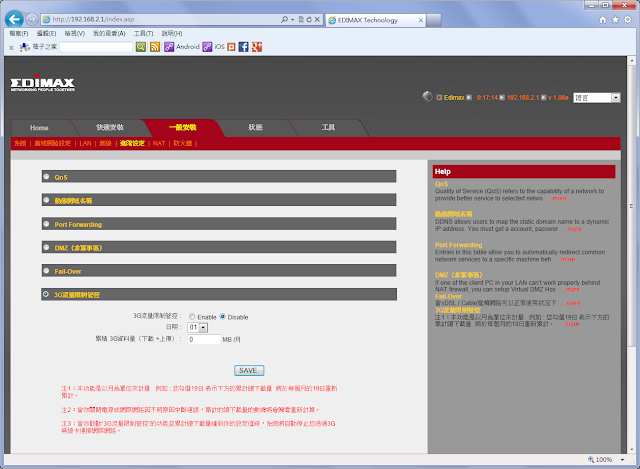Open the 防火牆 submenu link
640x469 pixels.
(182, 143)
